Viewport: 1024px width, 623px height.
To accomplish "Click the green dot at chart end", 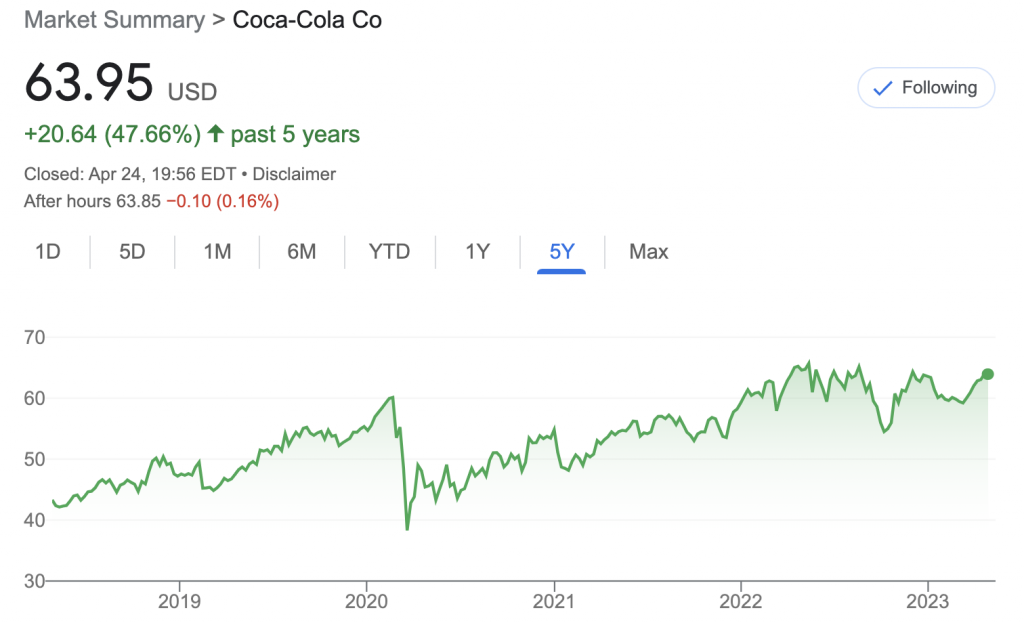I will click(988, 374).
